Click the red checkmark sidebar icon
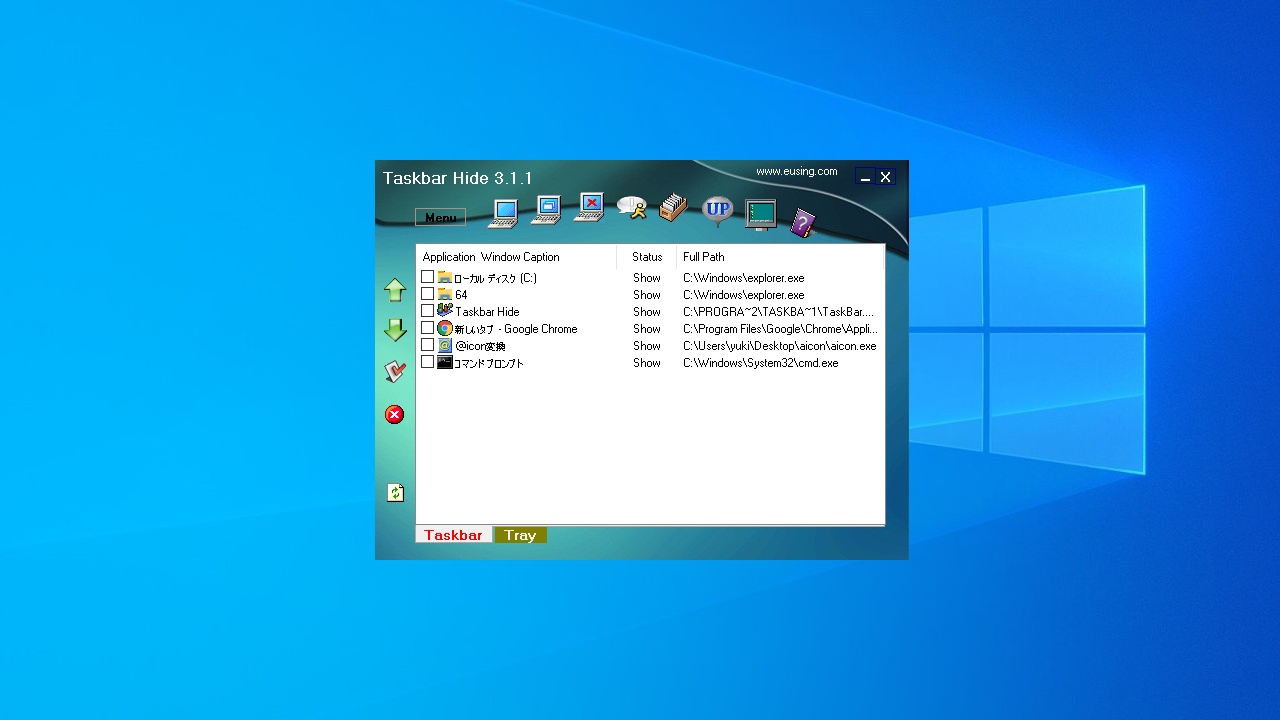Image resolution: width=1280 pixels, height=720 pixels. [x=395, y=372]
